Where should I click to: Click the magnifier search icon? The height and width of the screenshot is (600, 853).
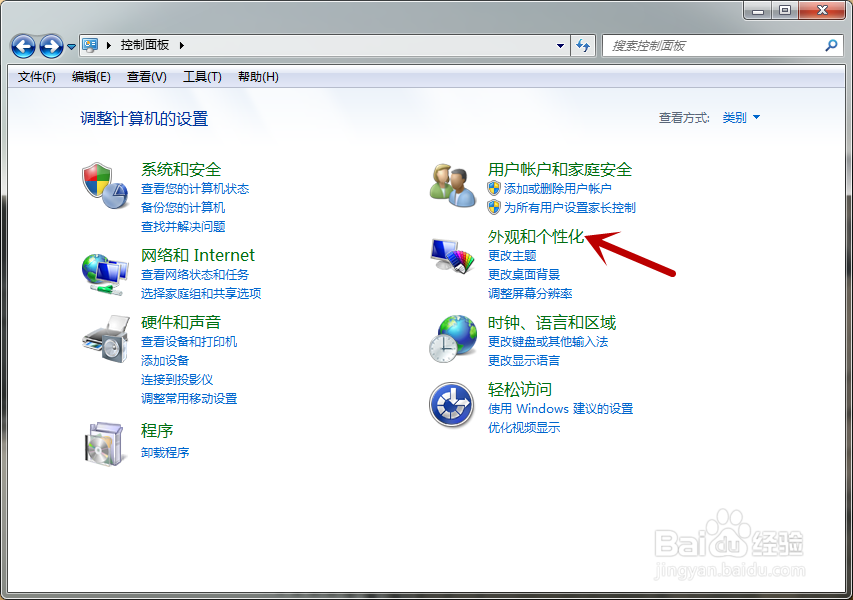[x=831, y=46]
